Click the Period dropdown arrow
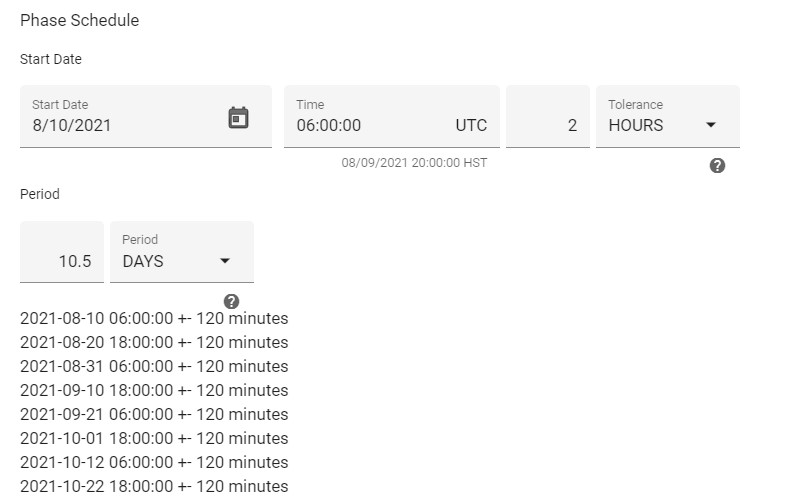Viewport: 811px width, 499px height. [224, 261]
